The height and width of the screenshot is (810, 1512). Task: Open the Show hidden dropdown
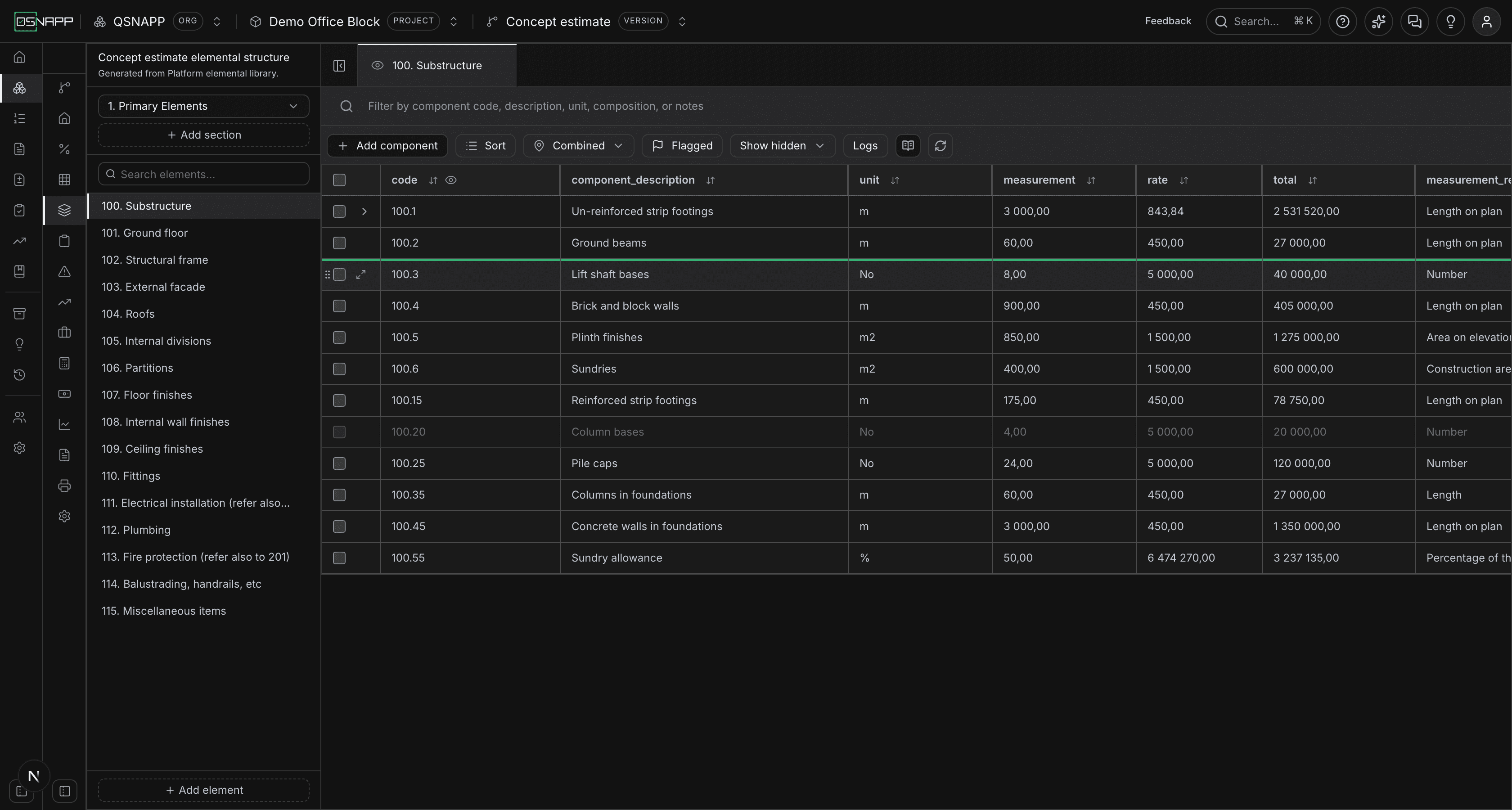(x=782, y=145)
